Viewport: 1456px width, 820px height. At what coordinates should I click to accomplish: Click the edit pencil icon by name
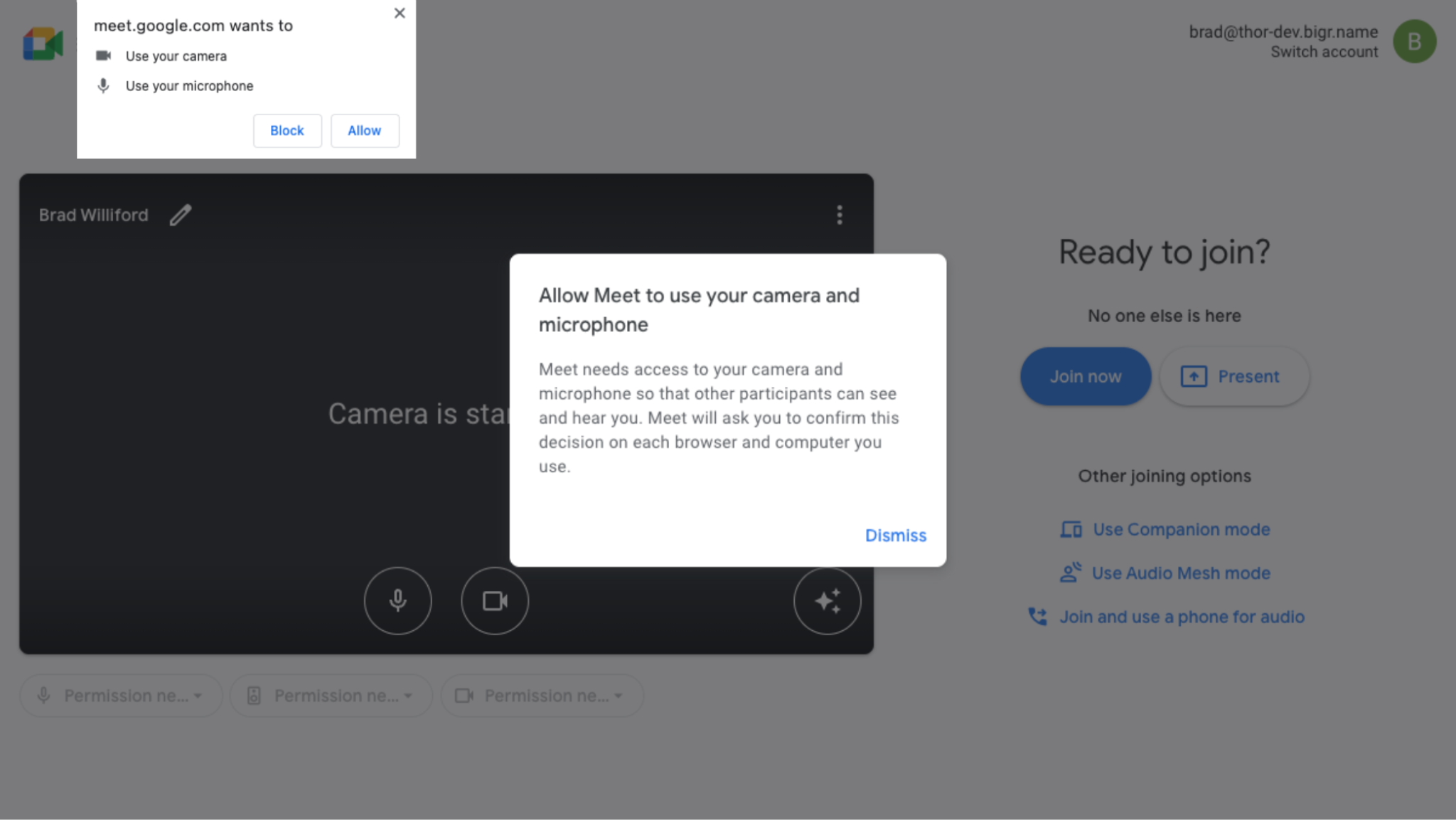pyautogui.click(x=180, y=214)
